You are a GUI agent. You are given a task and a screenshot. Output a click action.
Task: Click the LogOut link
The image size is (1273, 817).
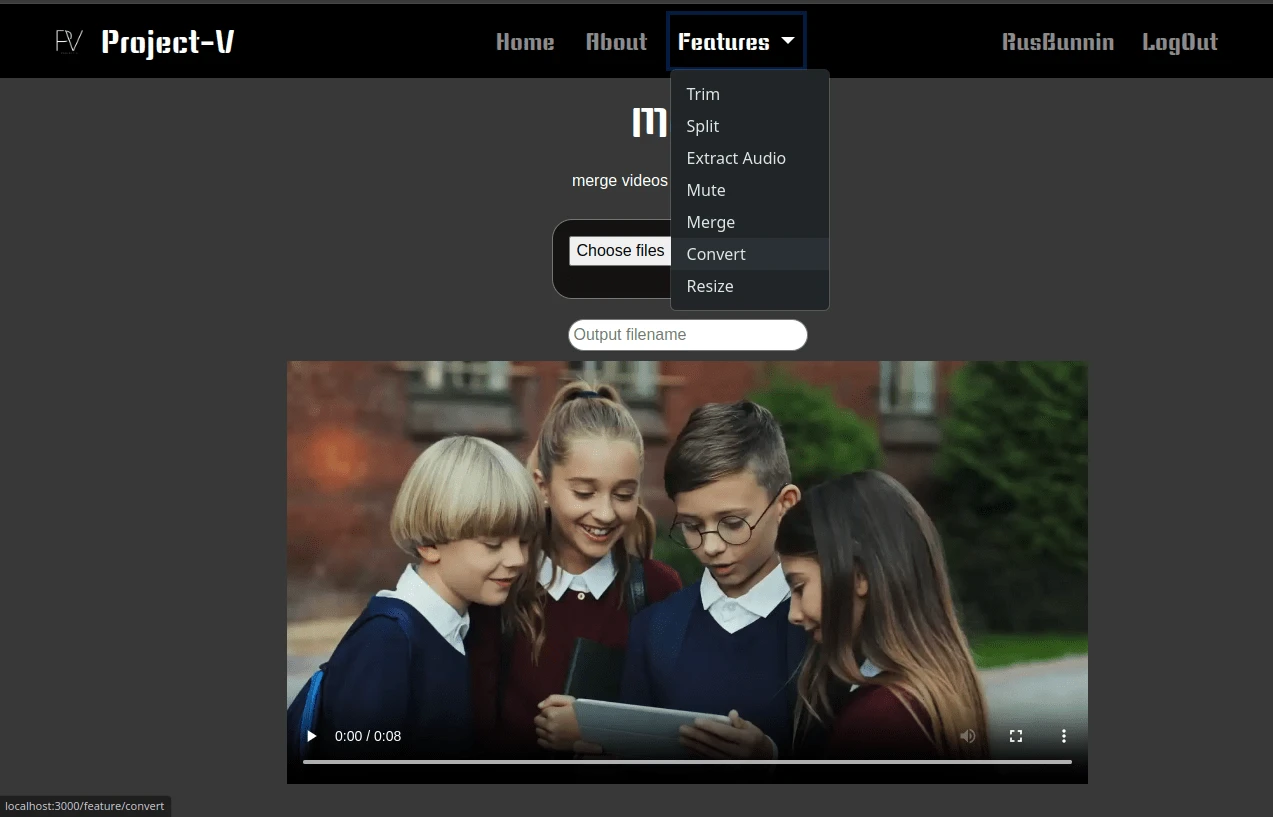click(1180, 42)
